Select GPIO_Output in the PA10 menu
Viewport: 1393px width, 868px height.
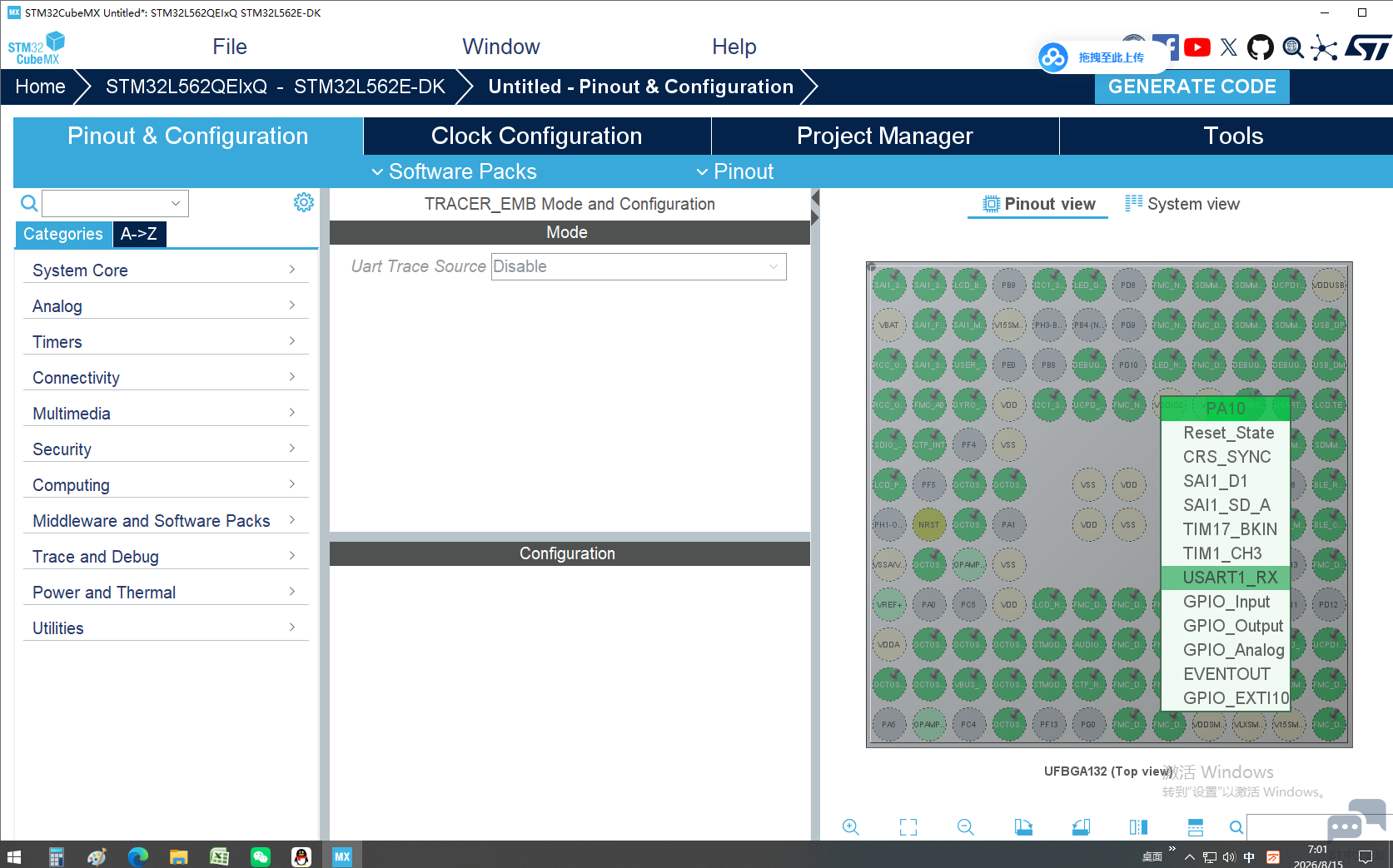1226,625
